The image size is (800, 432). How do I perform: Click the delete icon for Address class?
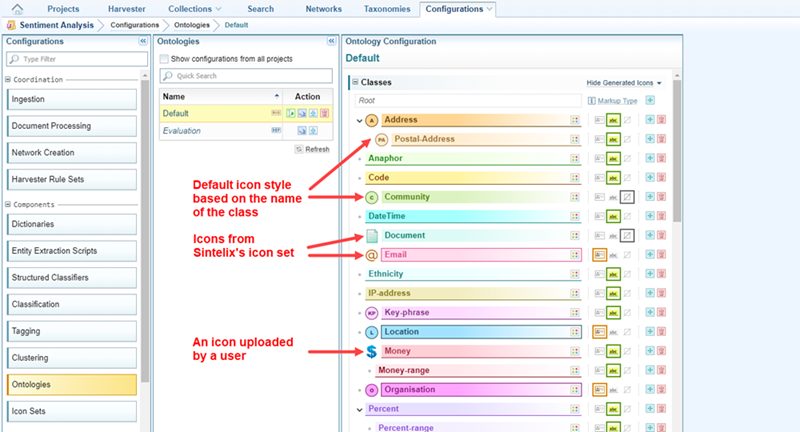(662, 120)
